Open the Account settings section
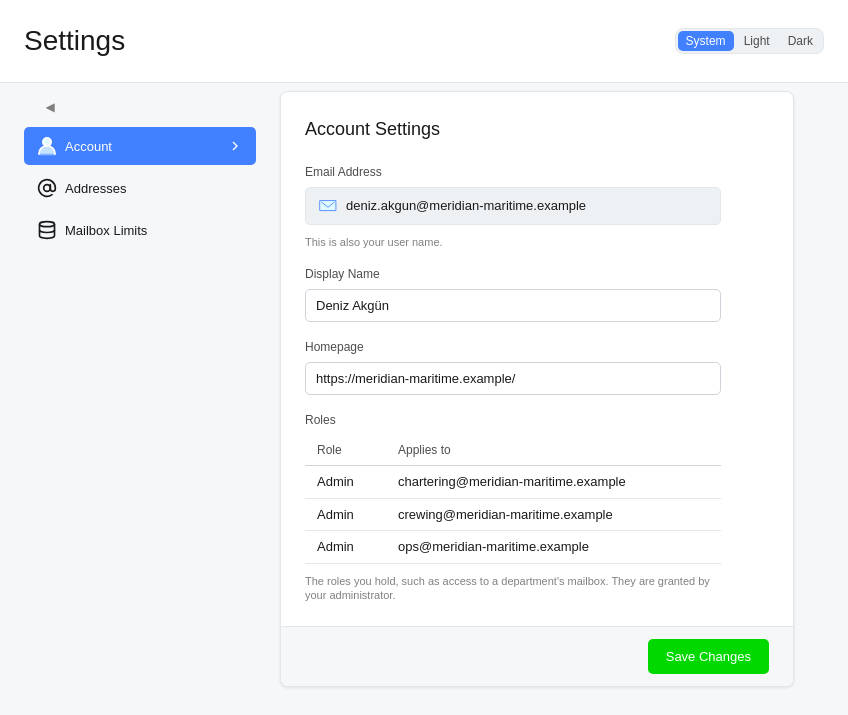 tap(140, 146)
